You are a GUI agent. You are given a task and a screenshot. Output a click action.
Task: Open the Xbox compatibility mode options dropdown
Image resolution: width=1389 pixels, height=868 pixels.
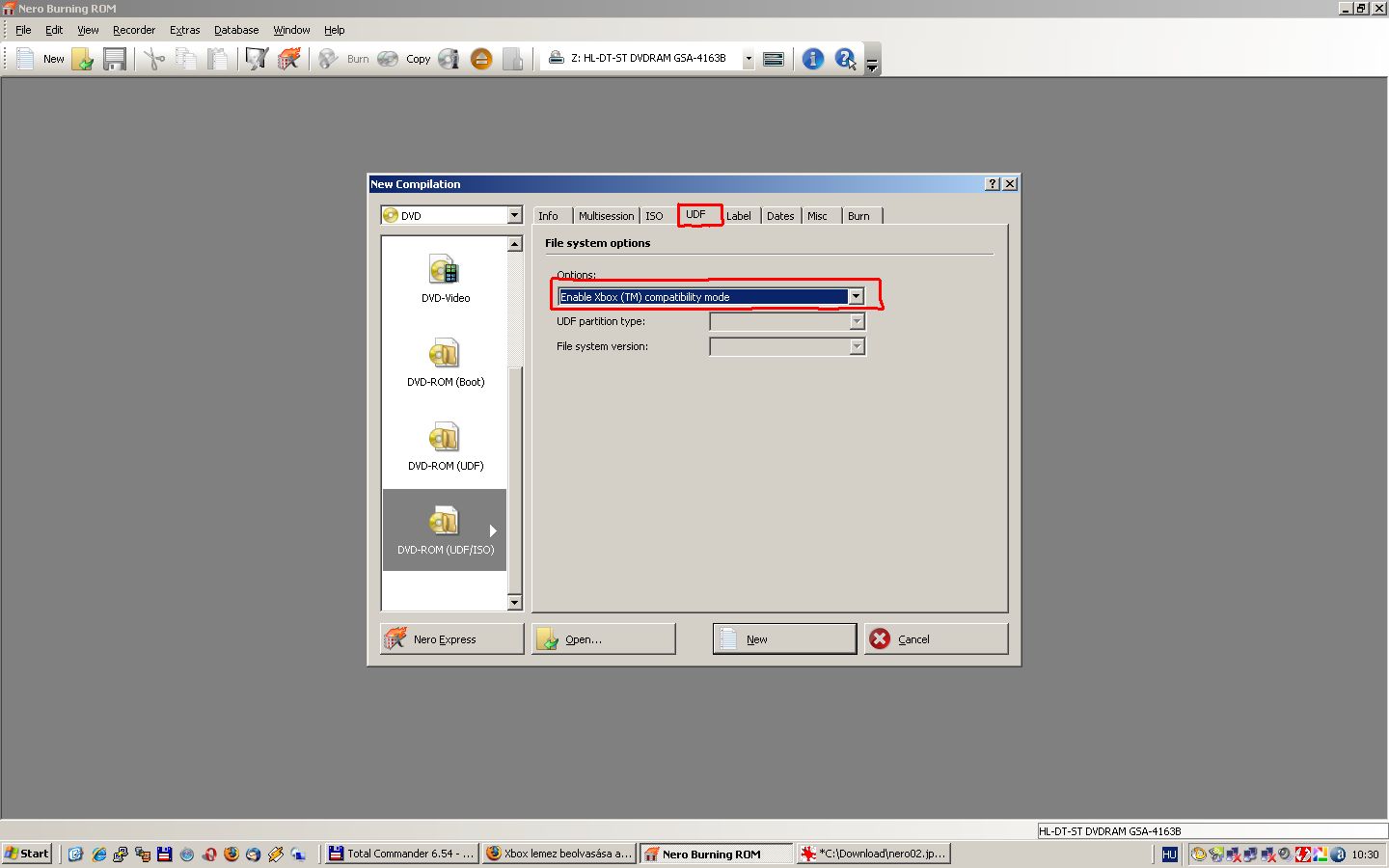[856, 297]
